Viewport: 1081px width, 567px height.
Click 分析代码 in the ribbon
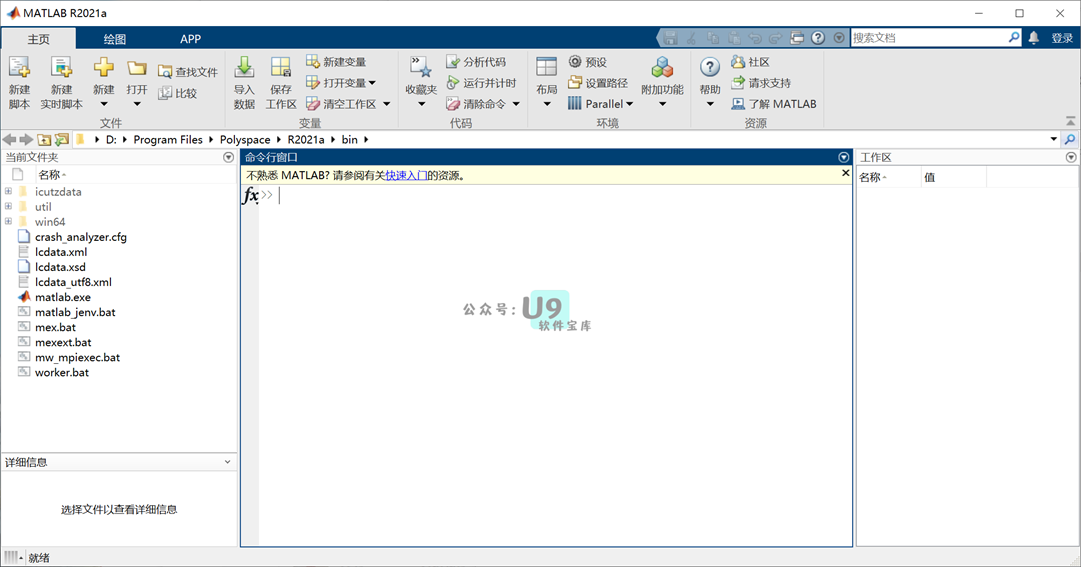(x=476, y=62)
